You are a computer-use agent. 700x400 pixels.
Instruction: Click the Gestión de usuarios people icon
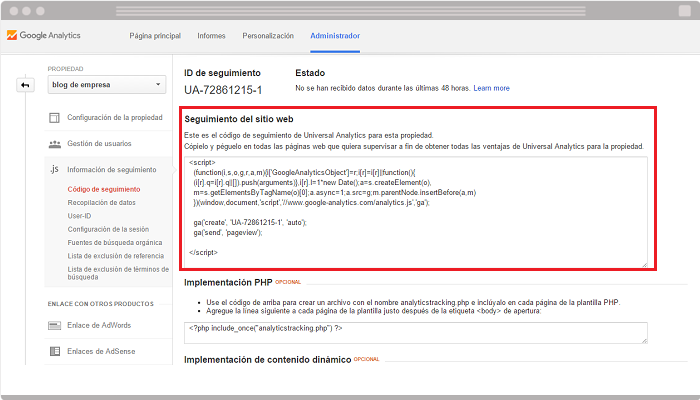coord(54,144)
